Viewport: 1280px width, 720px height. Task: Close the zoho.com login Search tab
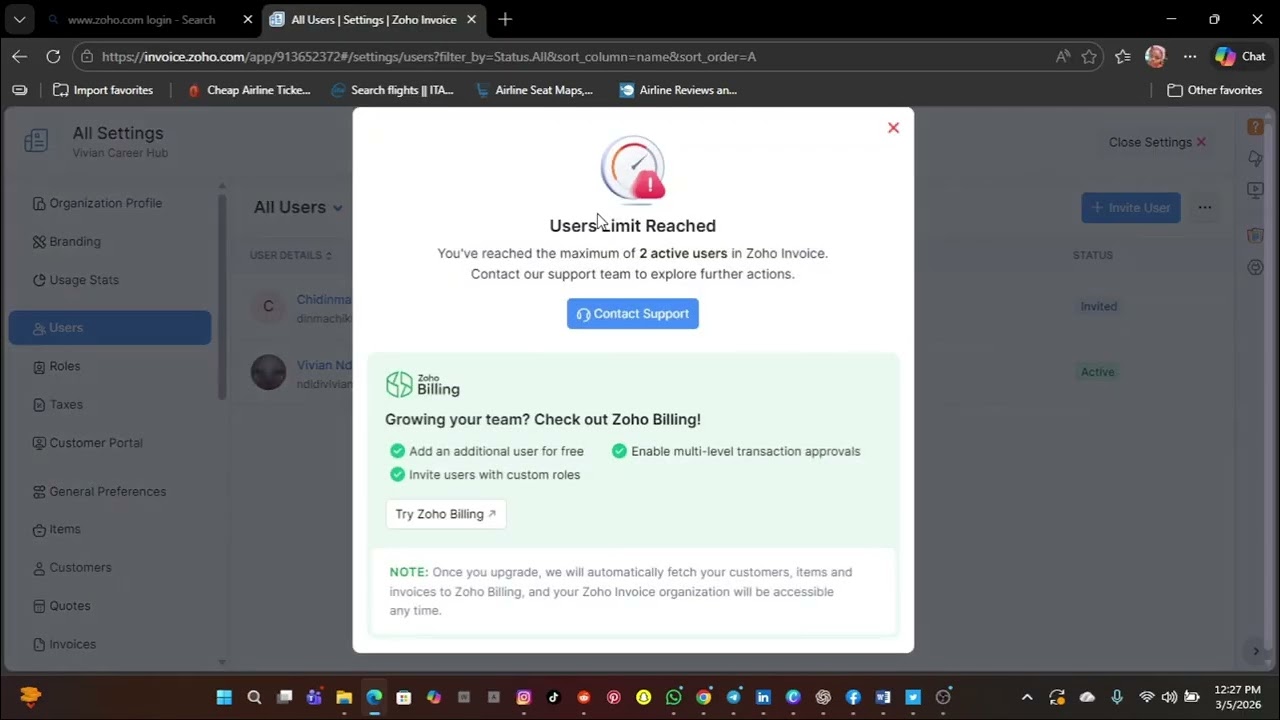pos(248,19)
